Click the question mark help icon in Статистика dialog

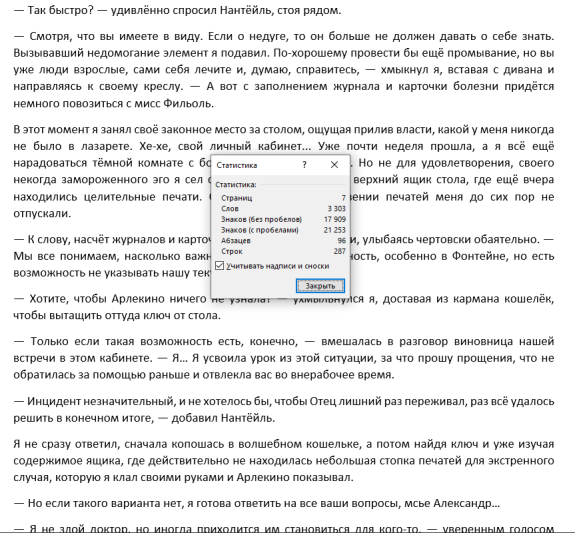[x=304, y=165]
